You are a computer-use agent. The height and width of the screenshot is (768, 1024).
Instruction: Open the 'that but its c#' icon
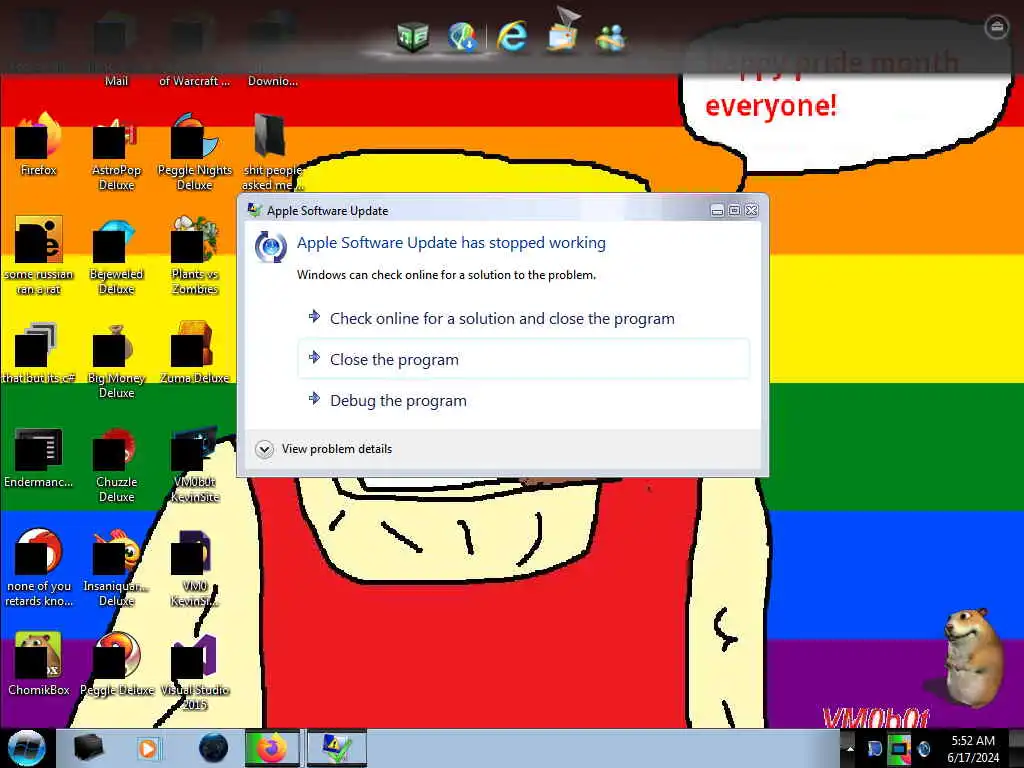pos(39,353)
